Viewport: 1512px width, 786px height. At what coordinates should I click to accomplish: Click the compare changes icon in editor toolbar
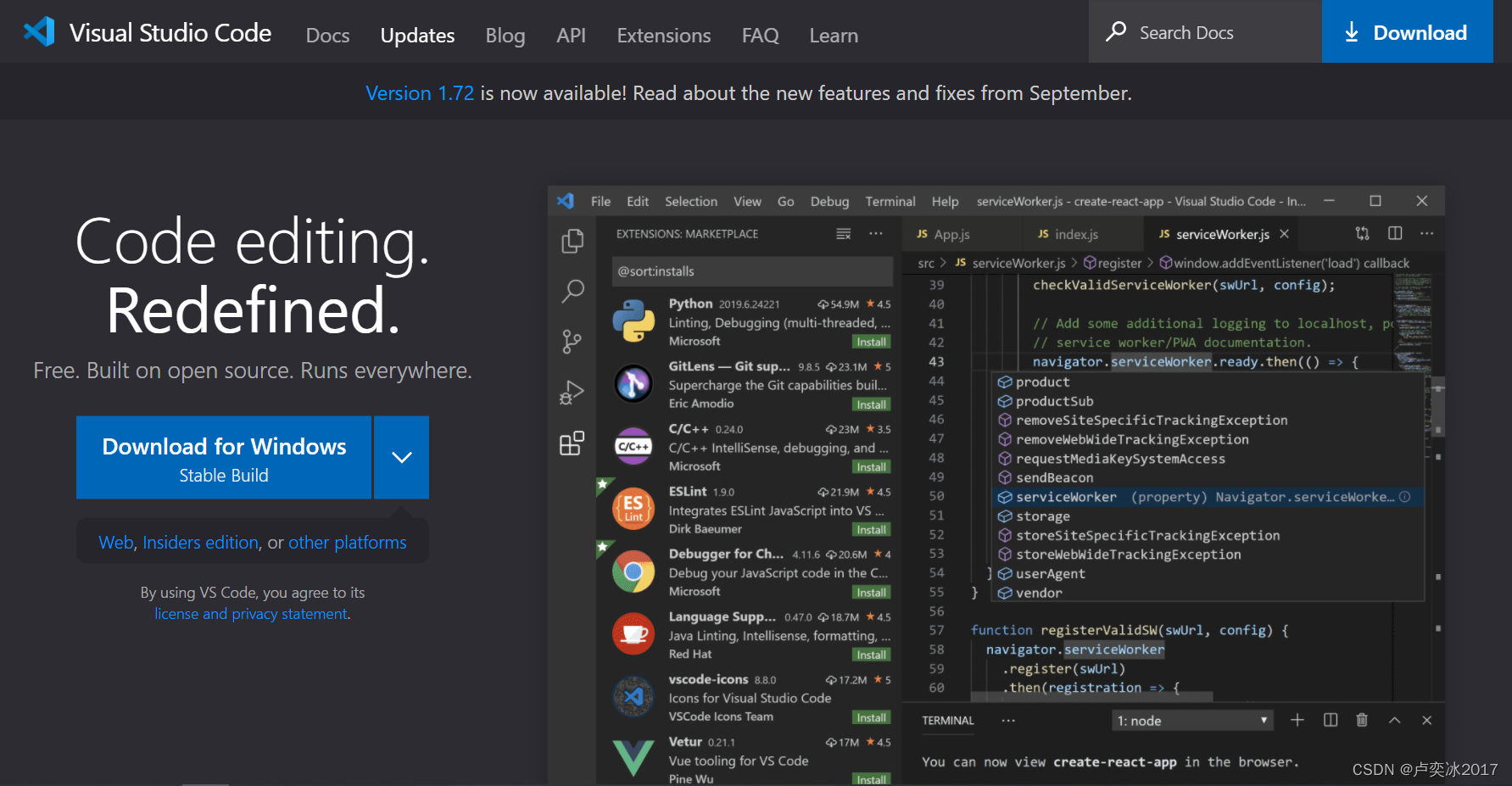[1363, 233]
